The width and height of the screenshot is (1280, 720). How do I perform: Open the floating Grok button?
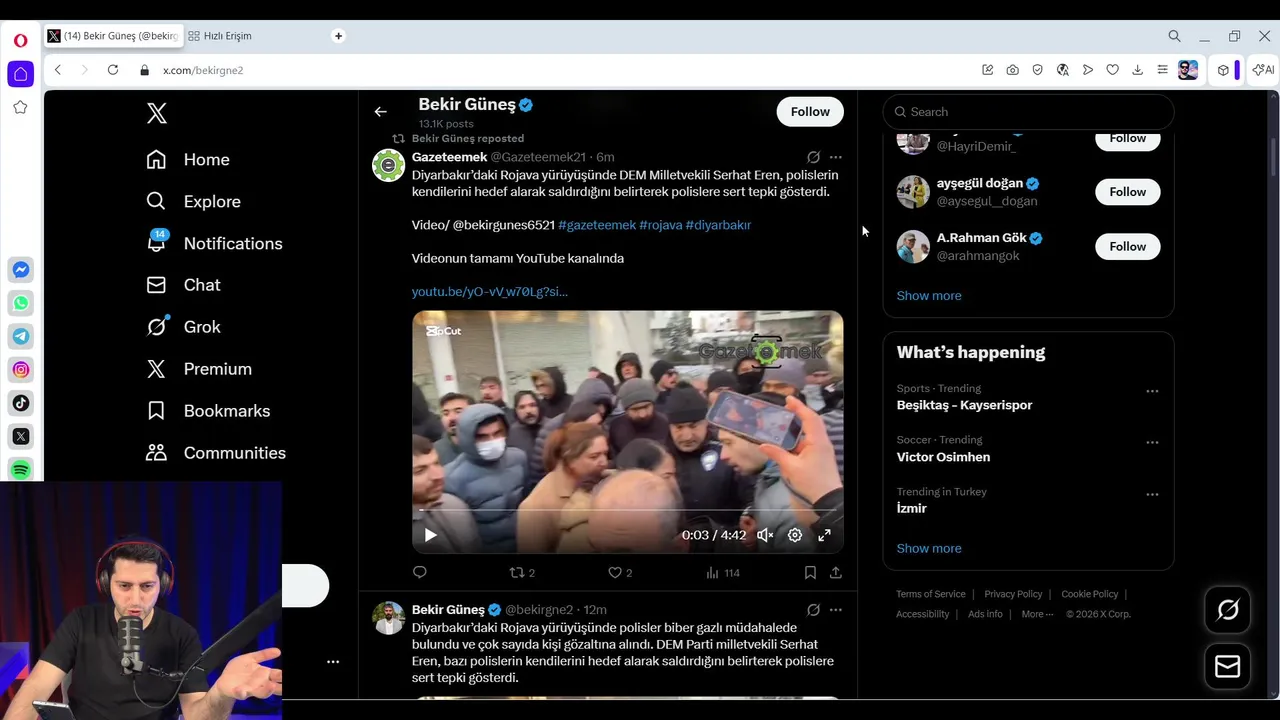pyautogui.click(x=1227, y=610)
